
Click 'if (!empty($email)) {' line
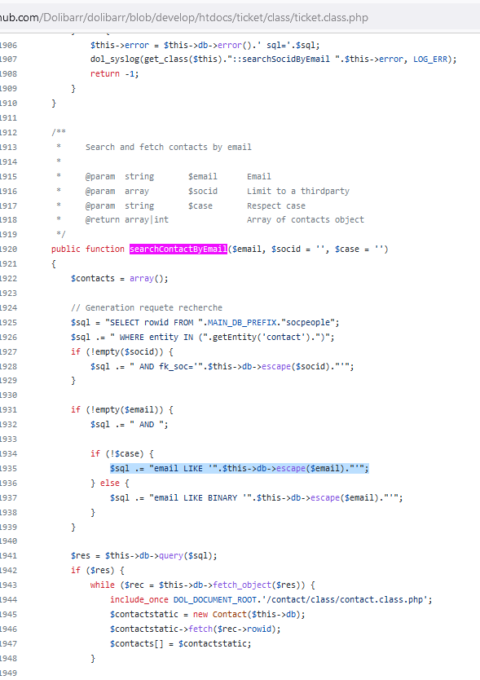click(122, 410)
